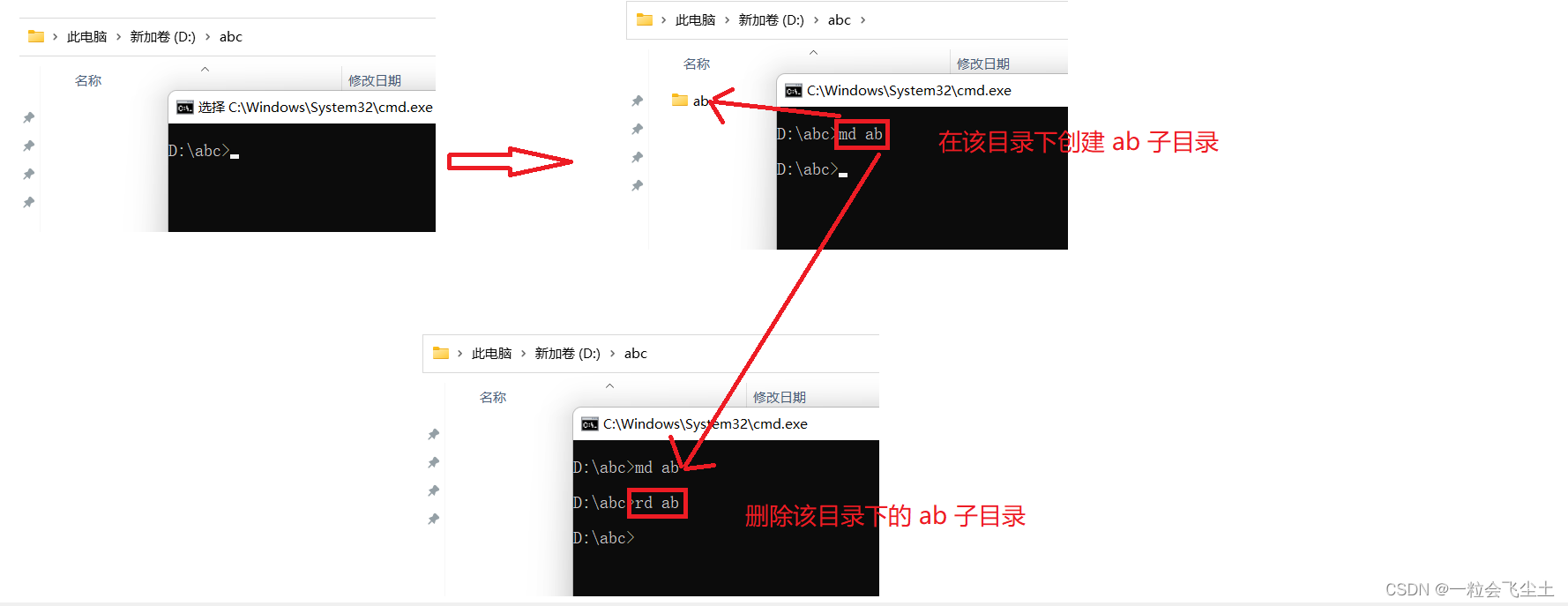
Task: Click the folder icon in top-right window's address bar
Action: coord(645,19)
